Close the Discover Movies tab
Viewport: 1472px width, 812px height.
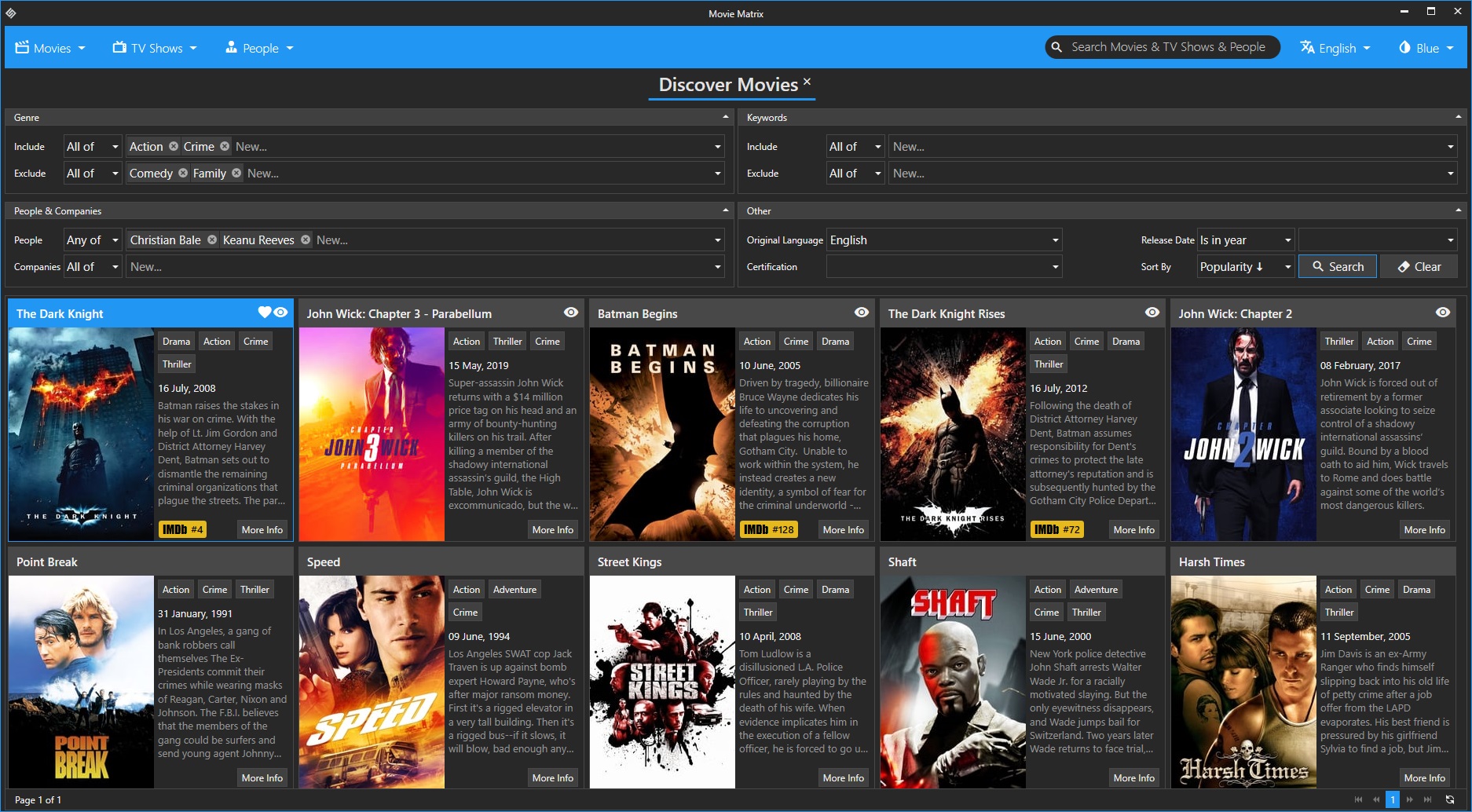point(807,81)
